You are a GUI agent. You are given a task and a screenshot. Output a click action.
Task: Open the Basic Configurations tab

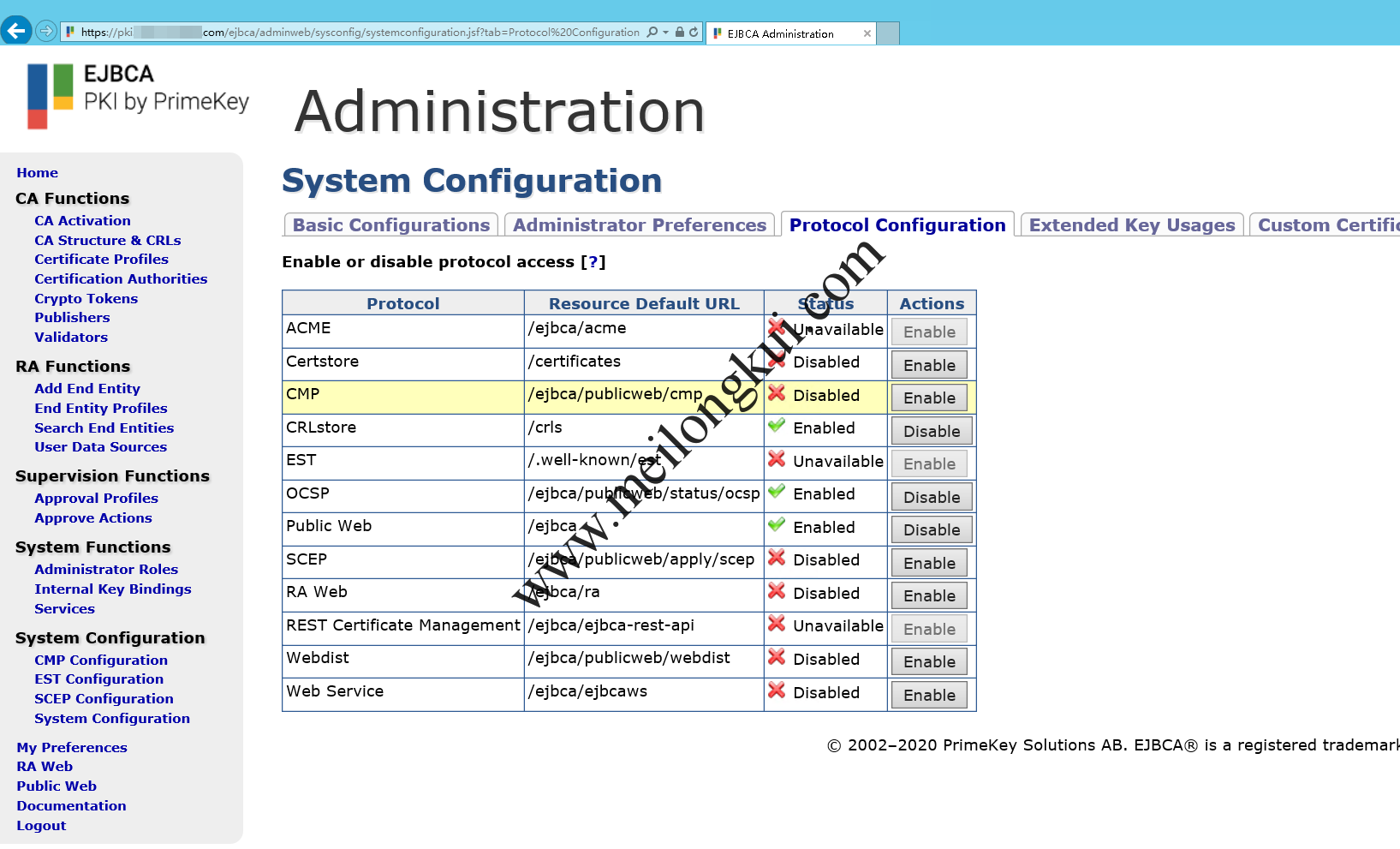pos(391,224)
